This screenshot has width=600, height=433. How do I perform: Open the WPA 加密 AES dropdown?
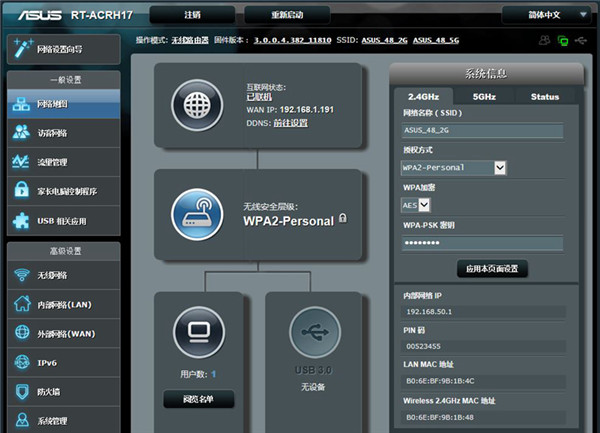pos(415,205)
